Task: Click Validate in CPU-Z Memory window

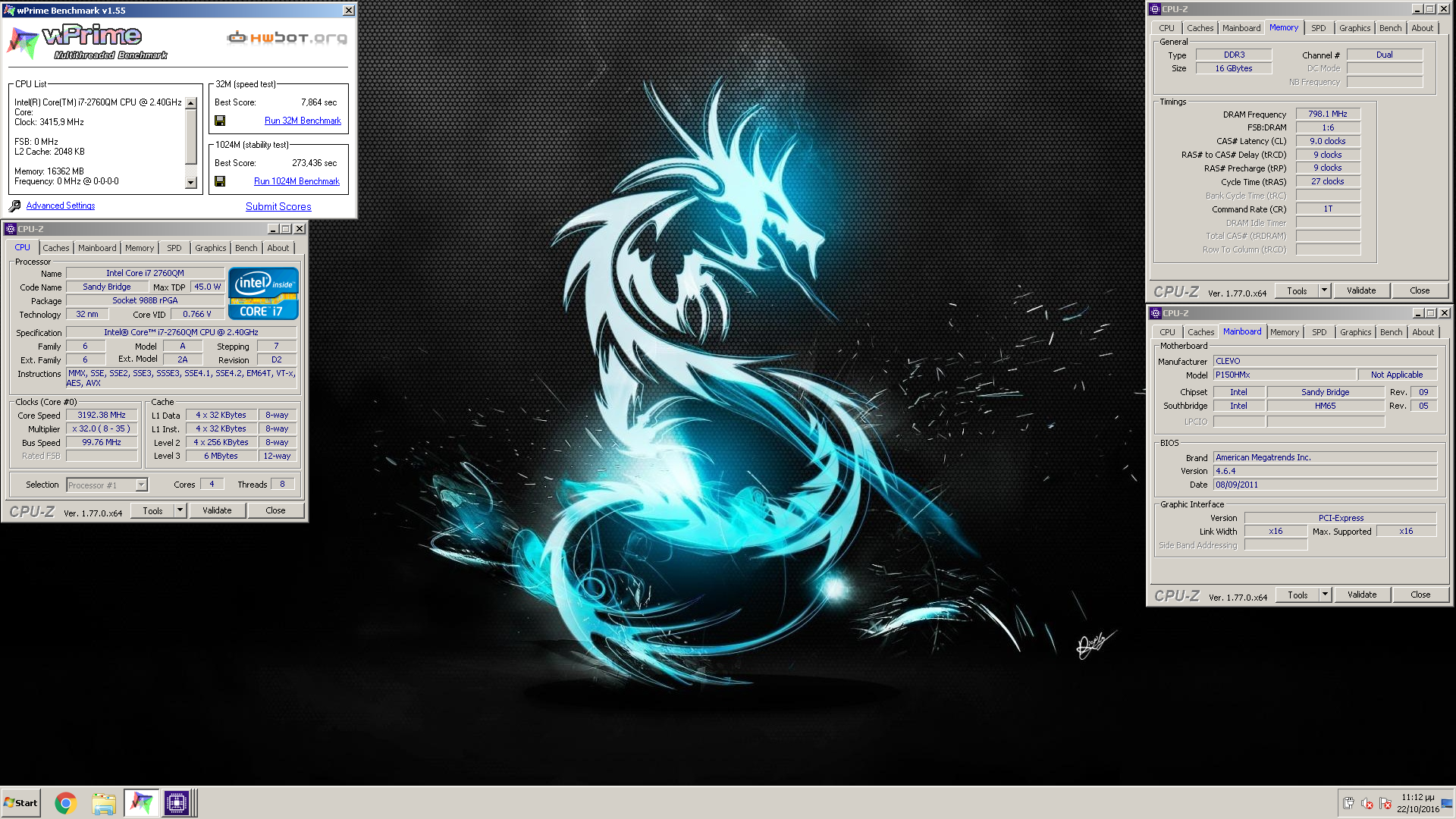Action: tap(1361, 290)
